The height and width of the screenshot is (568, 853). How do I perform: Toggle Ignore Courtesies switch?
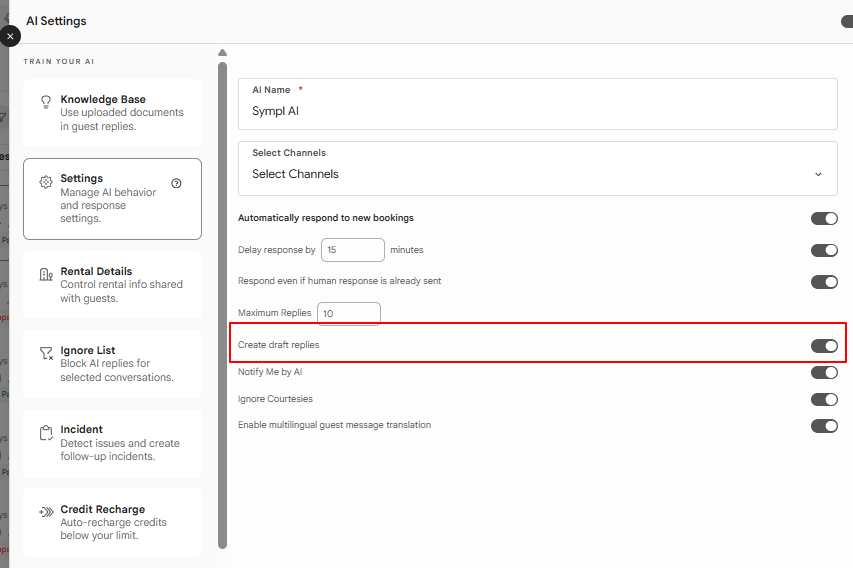tap(824, 399)
